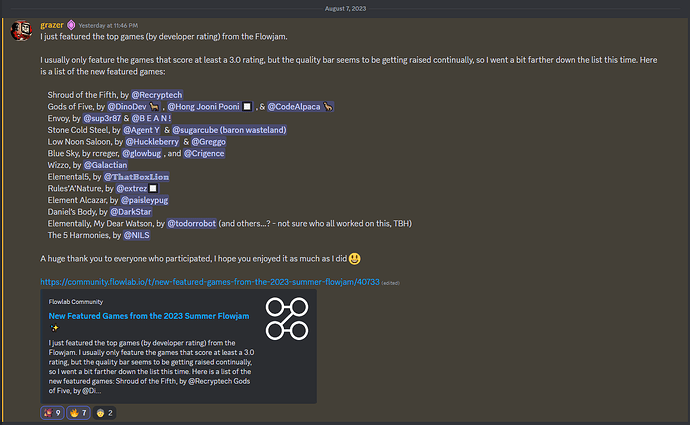
Task: Open the @extrez mention
Action: click(137, 188)
